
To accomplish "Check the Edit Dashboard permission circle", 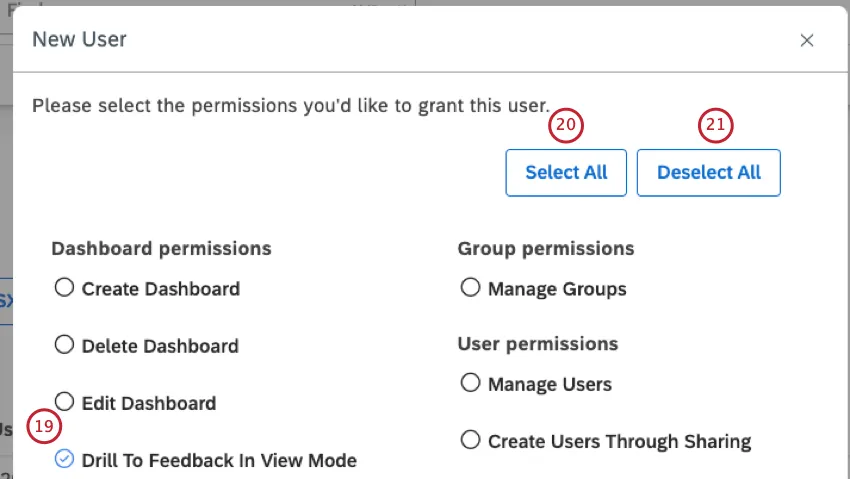I will pos(65,402).
